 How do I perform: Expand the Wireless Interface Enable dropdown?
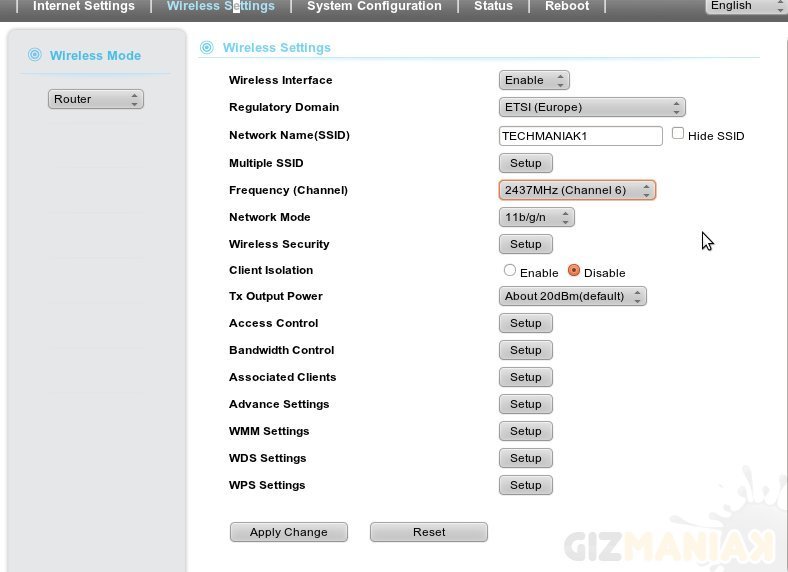[x=534, y=80]
